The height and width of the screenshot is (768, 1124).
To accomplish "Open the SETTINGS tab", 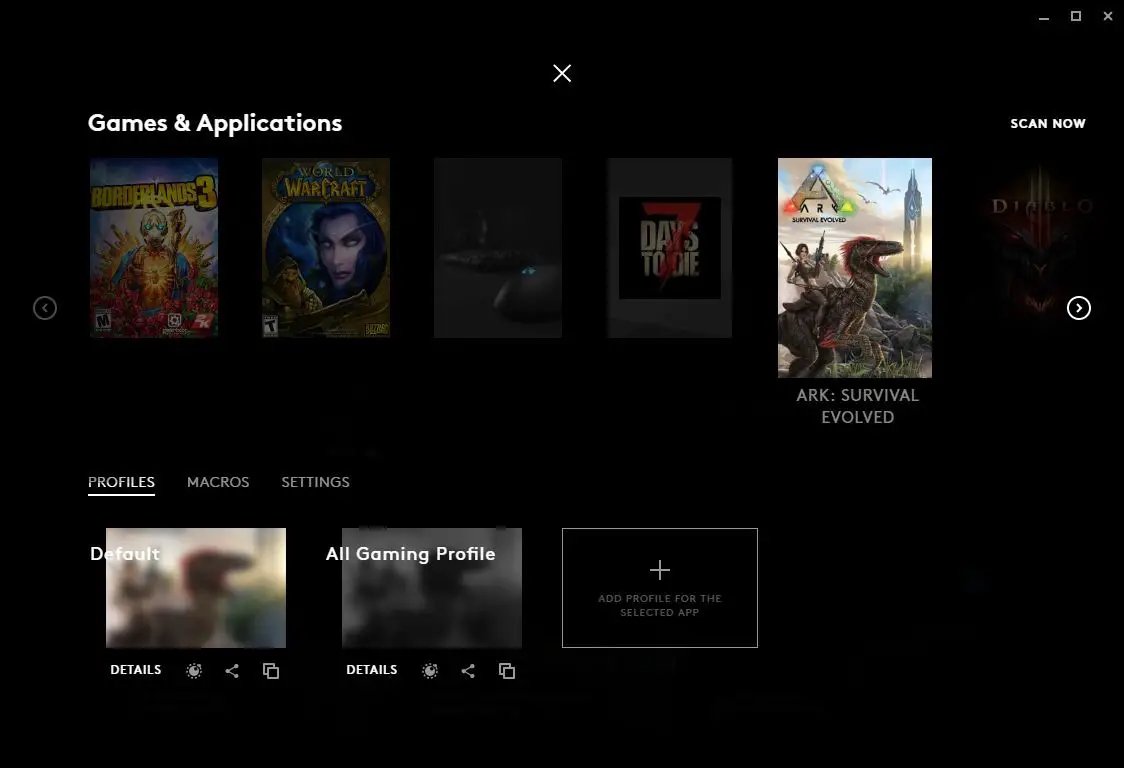I will pos(315,482).
